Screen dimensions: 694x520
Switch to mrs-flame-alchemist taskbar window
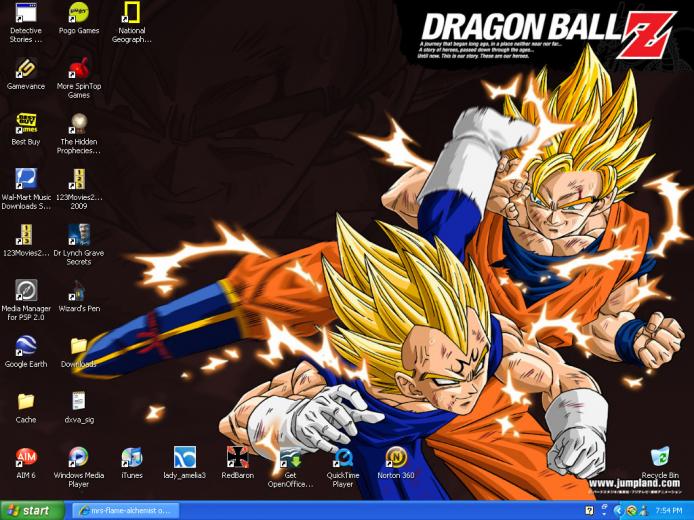(x=125, y=511)
